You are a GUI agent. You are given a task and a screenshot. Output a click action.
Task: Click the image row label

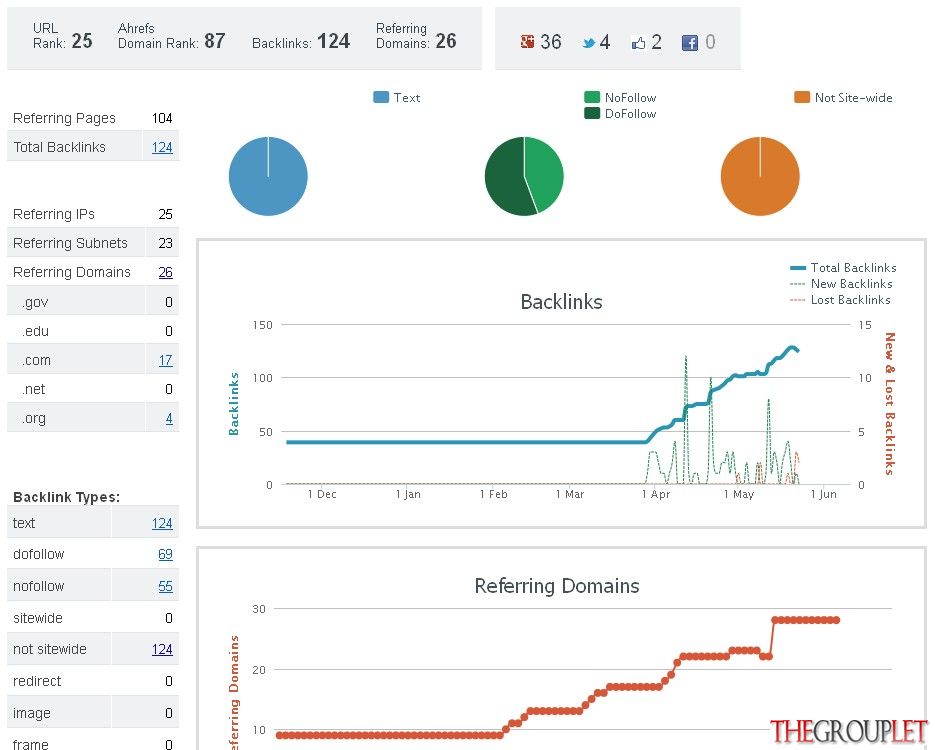(x=32, y=714)
